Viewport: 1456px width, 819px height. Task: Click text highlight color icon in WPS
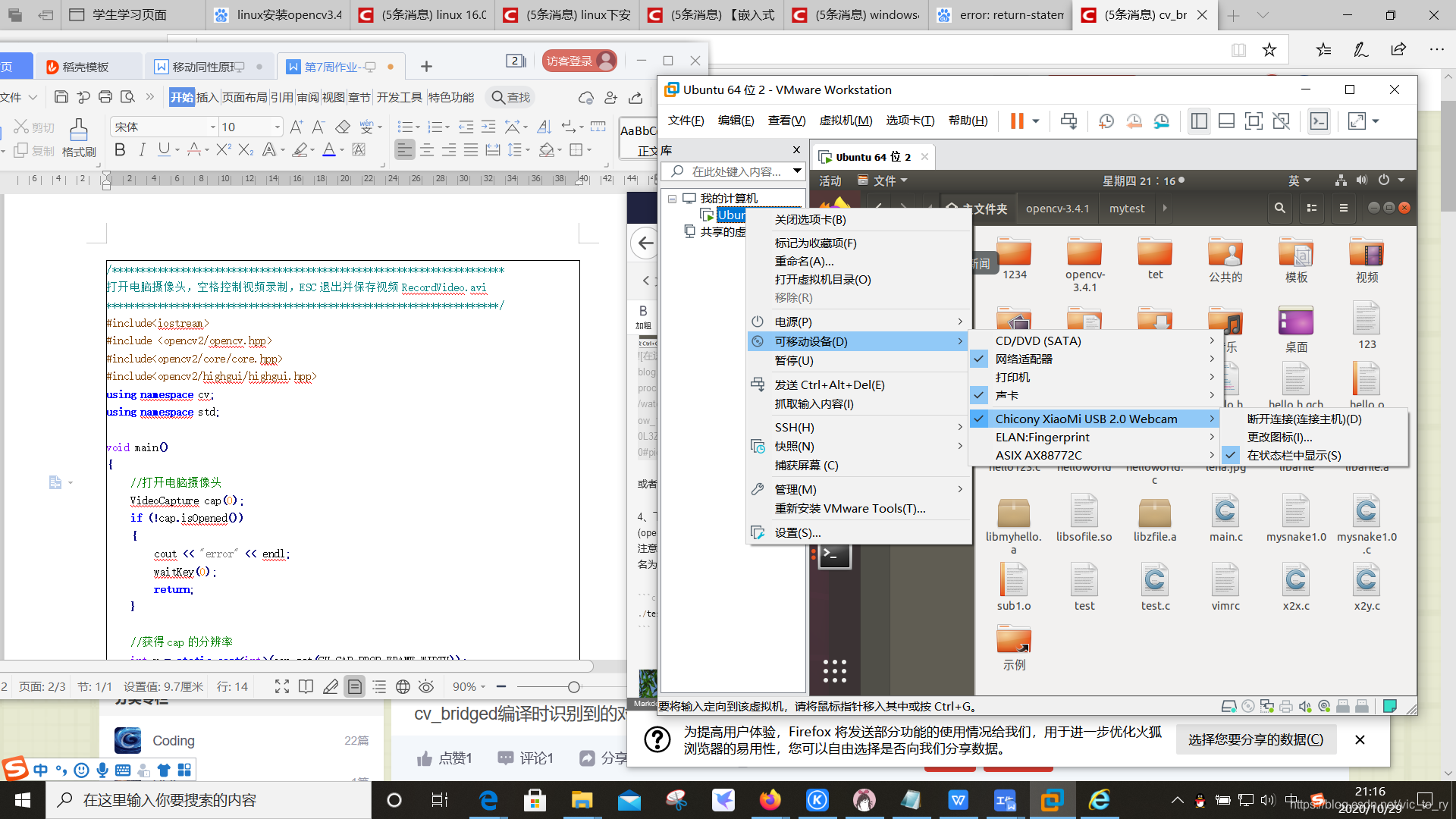point(300,150)
